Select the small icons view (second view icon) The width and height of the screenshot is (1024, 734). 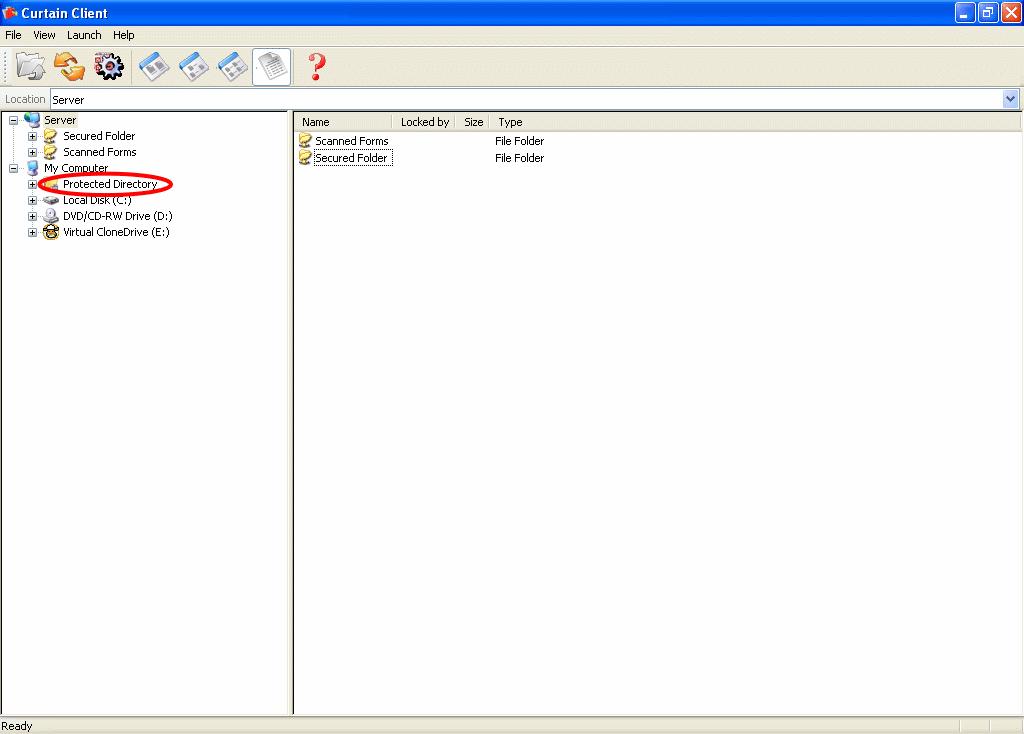(193, 67)
